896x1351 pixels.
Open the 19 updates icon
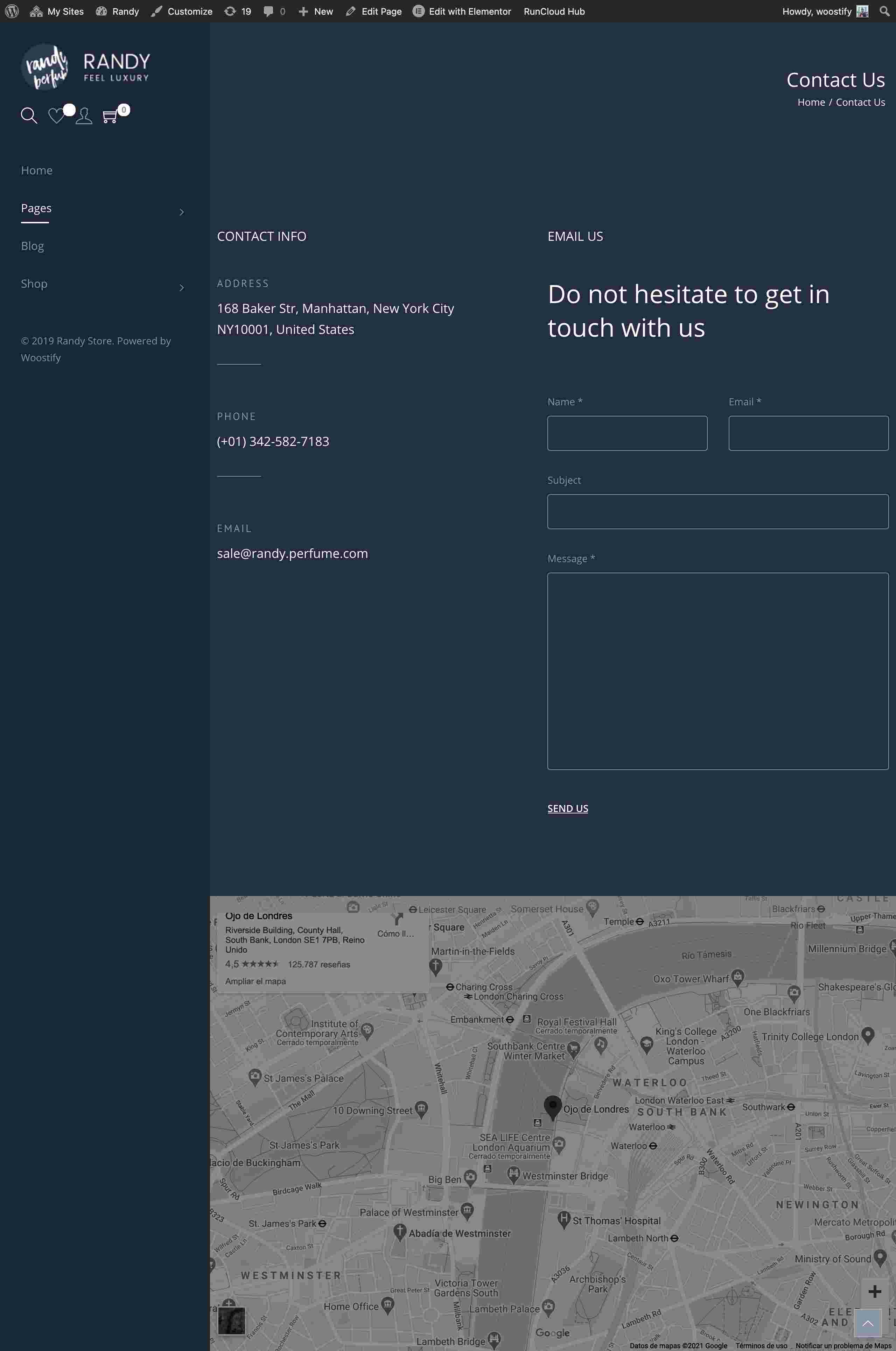pyautogui.click(x=238, y=12)
